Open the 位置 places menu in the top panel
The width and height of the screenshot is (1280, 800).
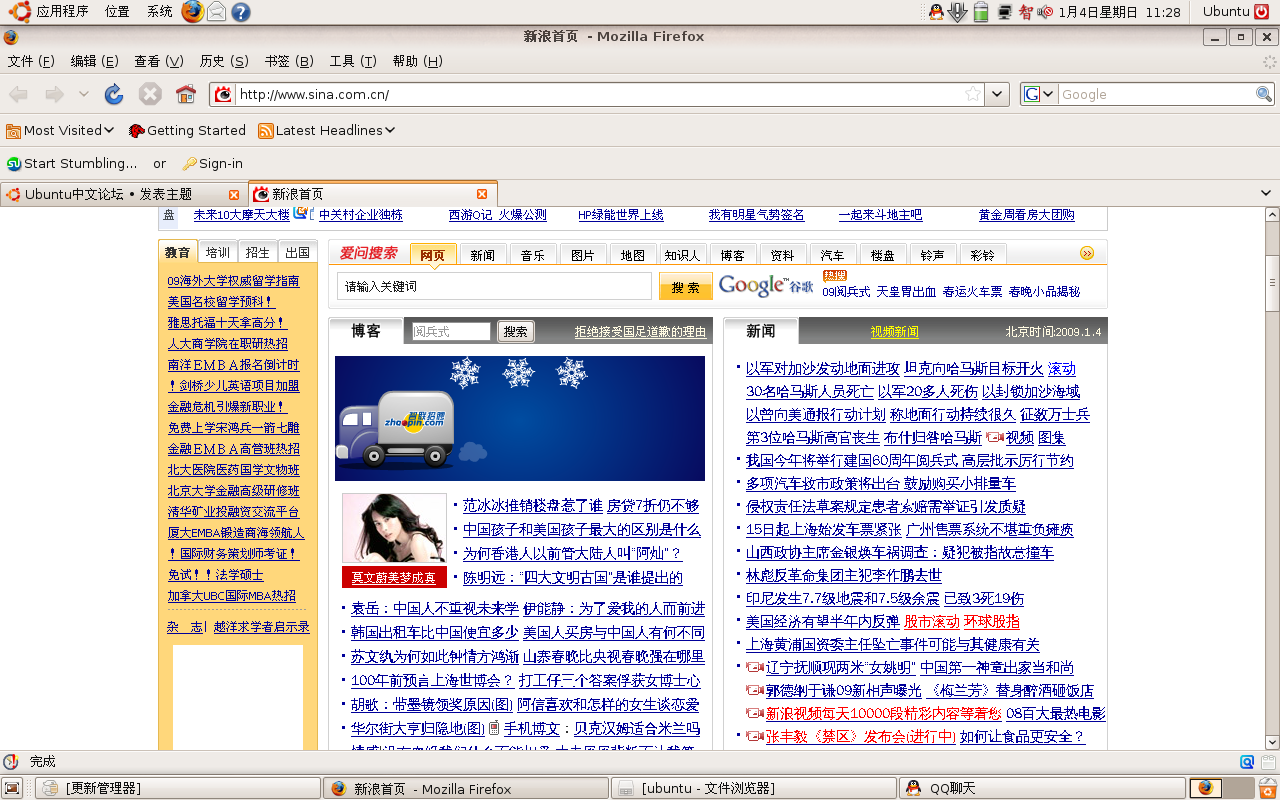point(117,12)
